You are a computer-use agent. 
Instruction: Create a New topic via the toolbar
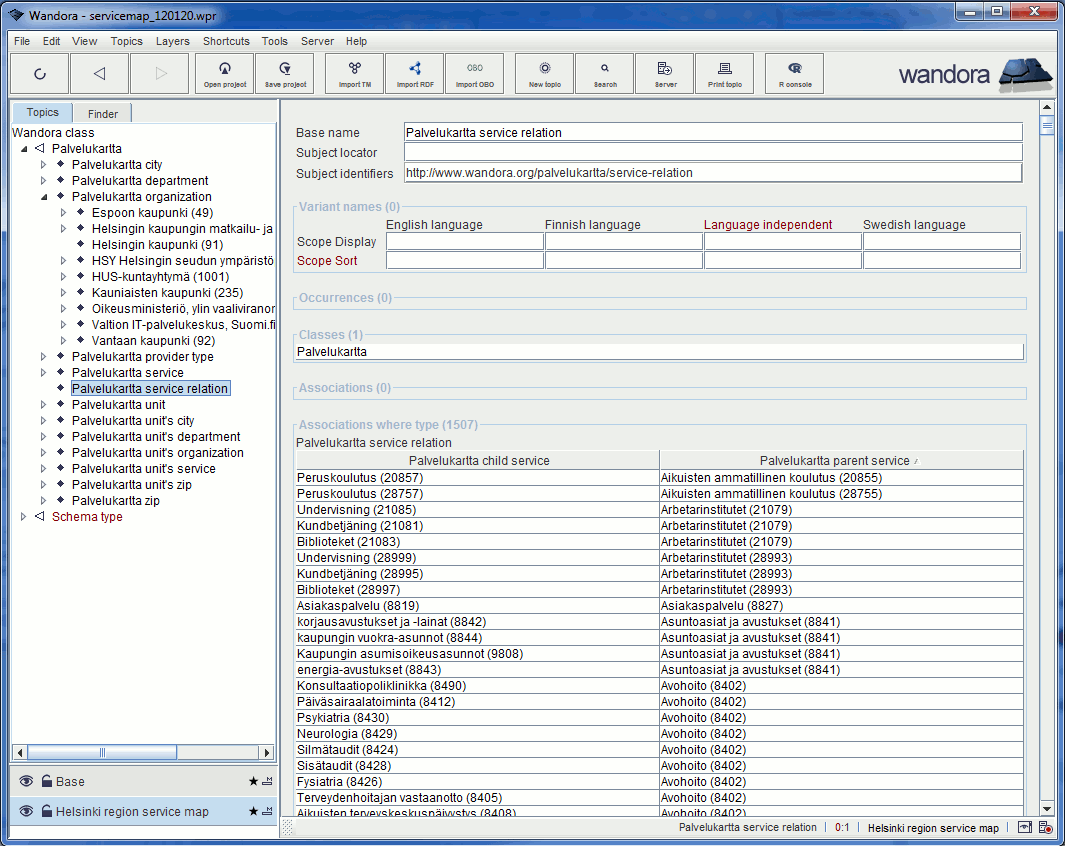tap(543, 73)
